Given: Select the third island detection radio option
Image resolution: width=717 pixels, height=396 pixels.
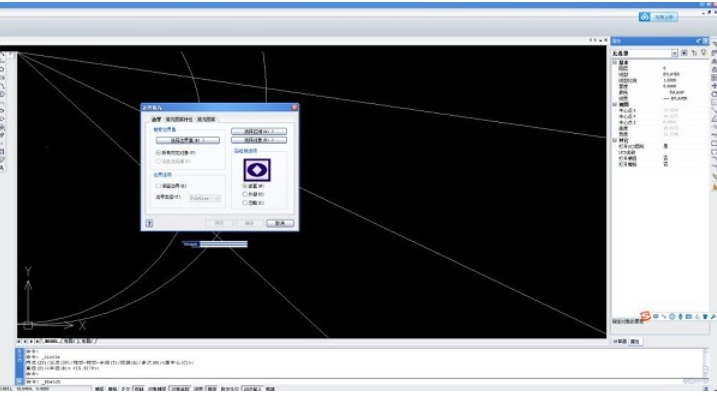Looking at the screenshot, I should tap(245, 202).
